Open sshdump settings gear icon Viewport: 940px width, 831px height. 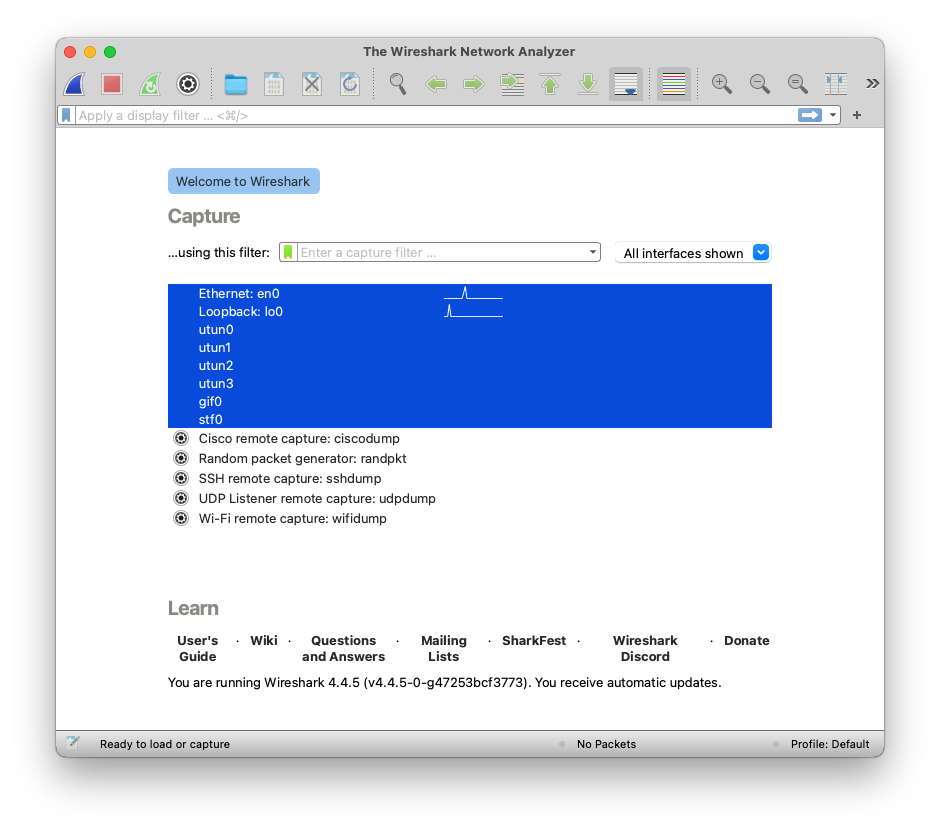180,478
